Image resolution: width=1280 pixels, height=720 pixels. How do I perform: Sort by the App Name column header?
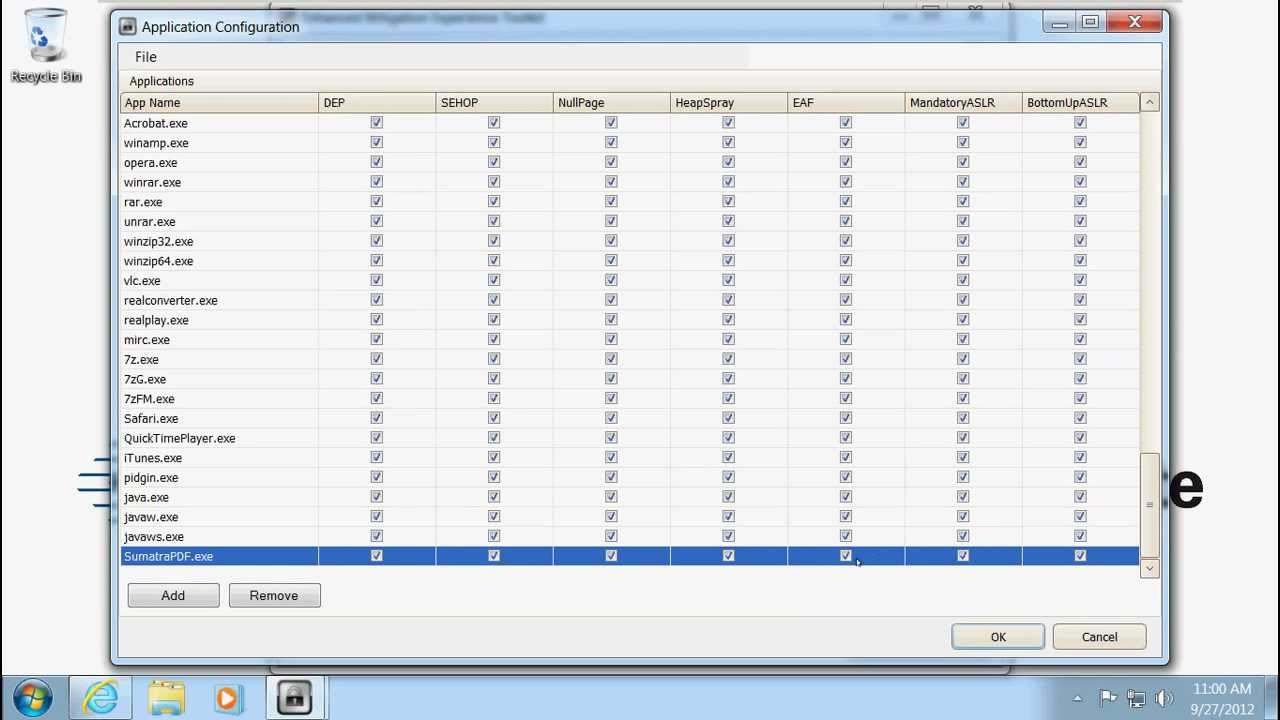point(220,103)
